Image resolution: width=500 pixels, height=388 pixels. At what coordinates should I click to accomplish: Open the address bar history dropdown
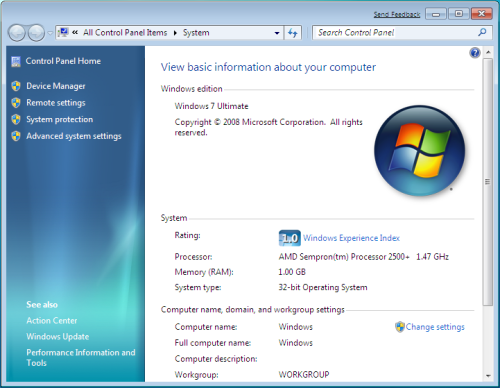click(277, 33)
